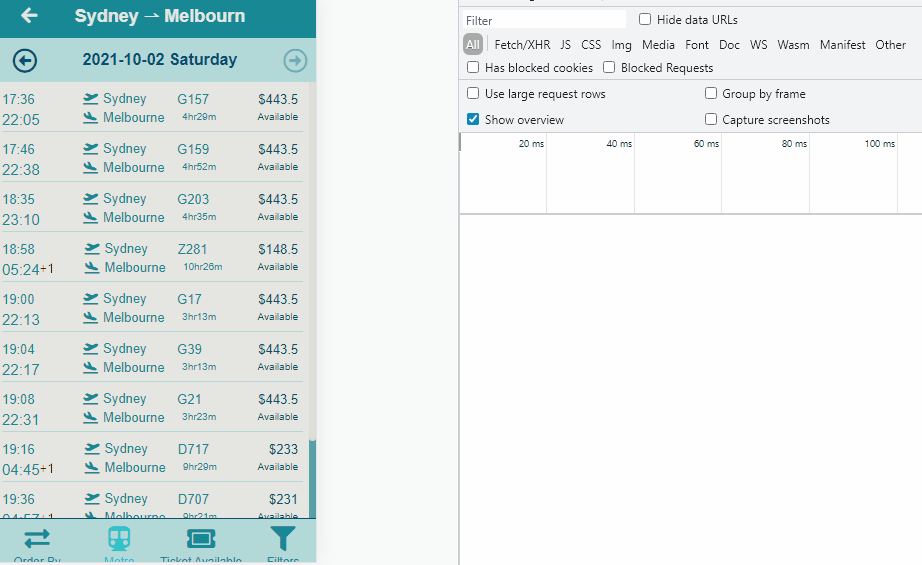Filter requests by Media
The image size is (922, 565).
[658, 45]
